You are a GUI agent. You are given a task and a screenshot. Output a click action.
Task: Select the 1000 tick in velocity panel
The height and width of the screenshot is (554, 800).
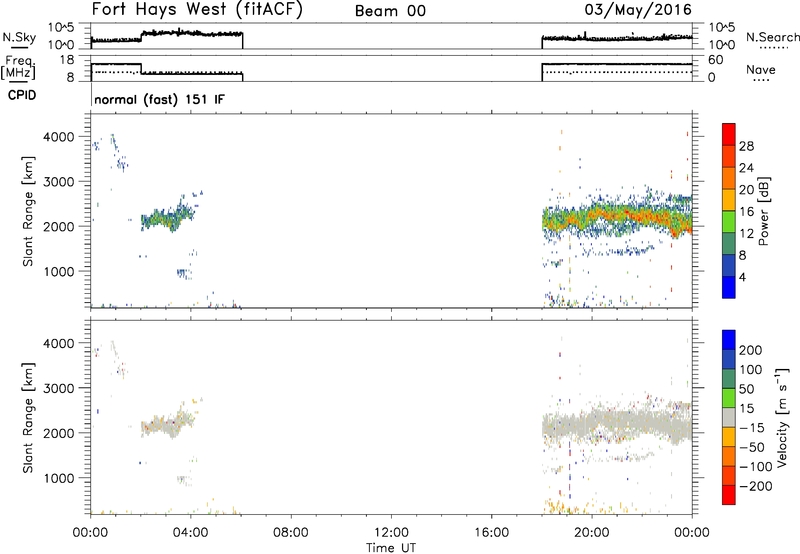(59, 478)
